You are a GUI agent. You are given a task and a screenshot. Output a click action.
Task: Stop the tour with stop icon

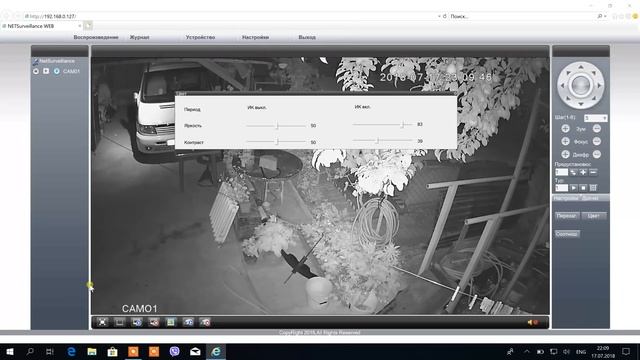pos(583,188)
